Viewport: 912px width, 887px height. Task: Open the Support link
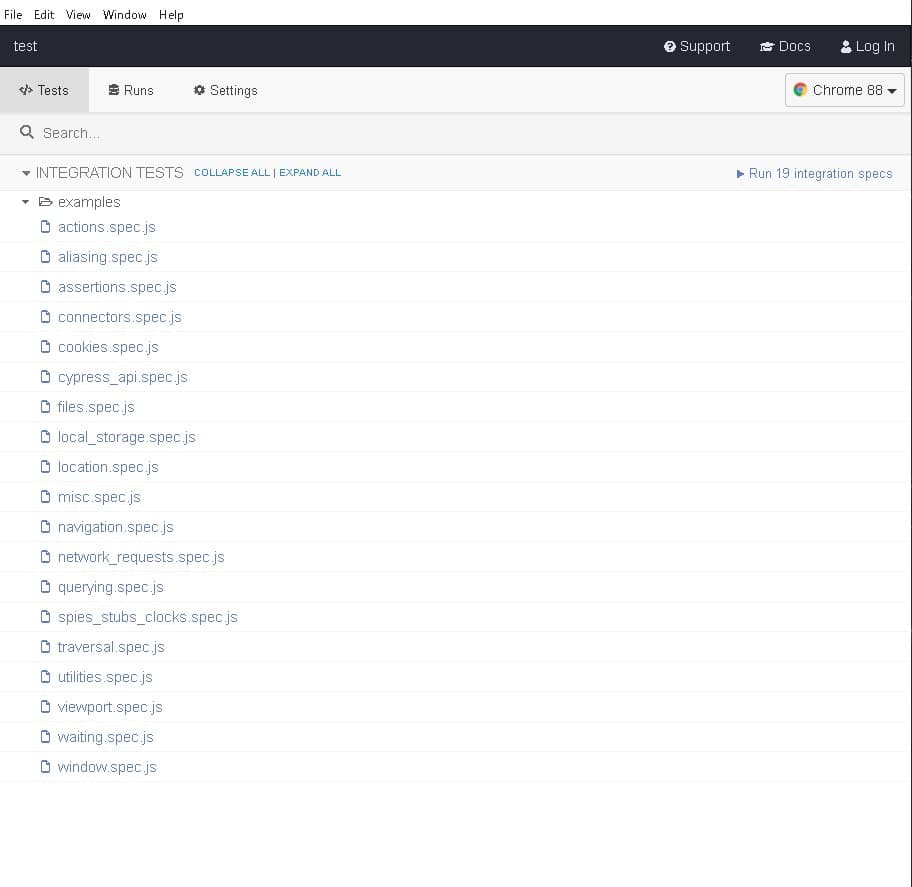coord(697,47)
